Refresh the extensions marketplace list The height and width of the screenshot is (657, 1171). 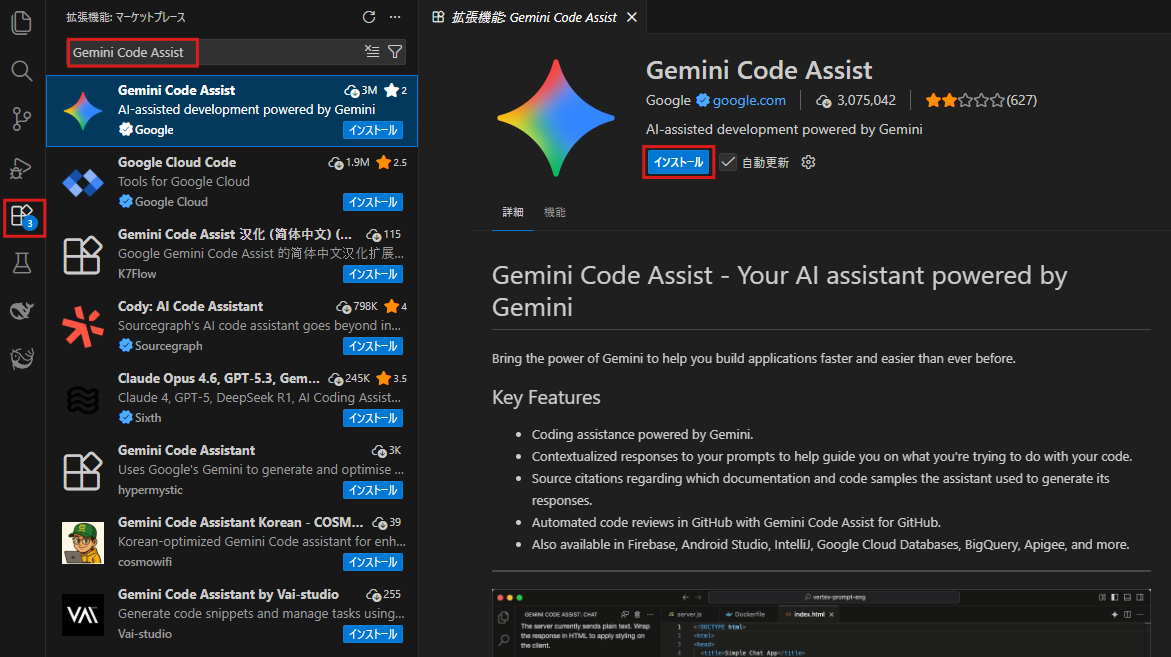tap(369, 17)
